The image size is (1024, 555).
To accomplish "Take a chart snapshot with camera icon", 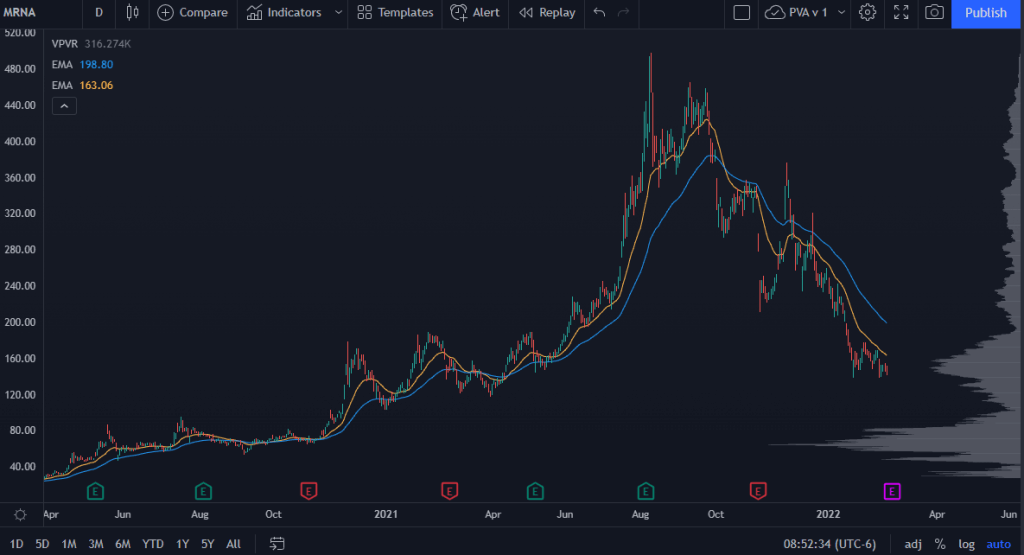I will tap(935, 12).
